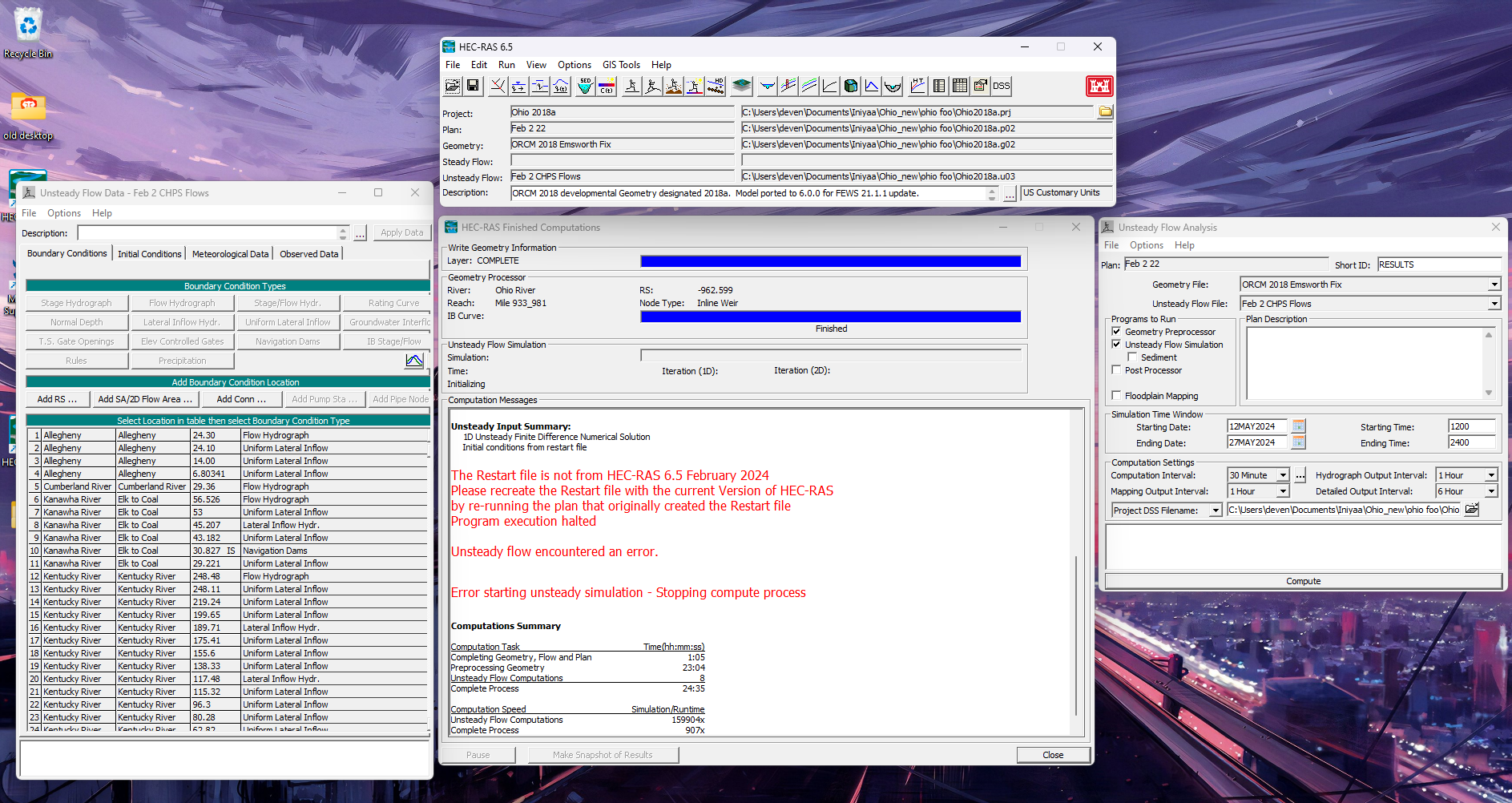
Task: Click the DSS toolbar button
Action: 1002,86
